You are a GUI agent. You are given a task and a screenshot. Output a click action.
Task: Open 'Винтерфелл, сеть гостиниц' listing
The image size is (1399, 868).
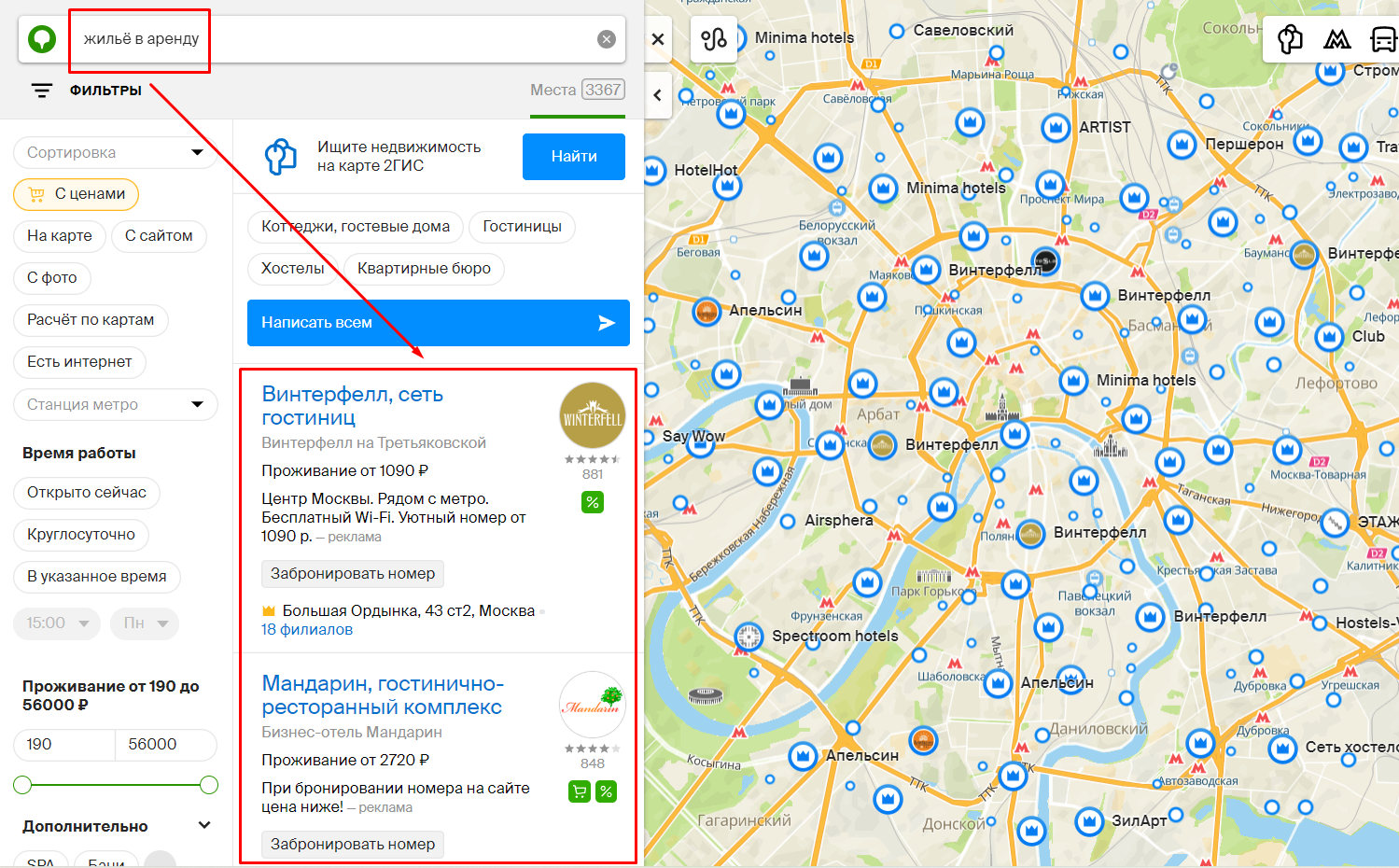(353, 405)
